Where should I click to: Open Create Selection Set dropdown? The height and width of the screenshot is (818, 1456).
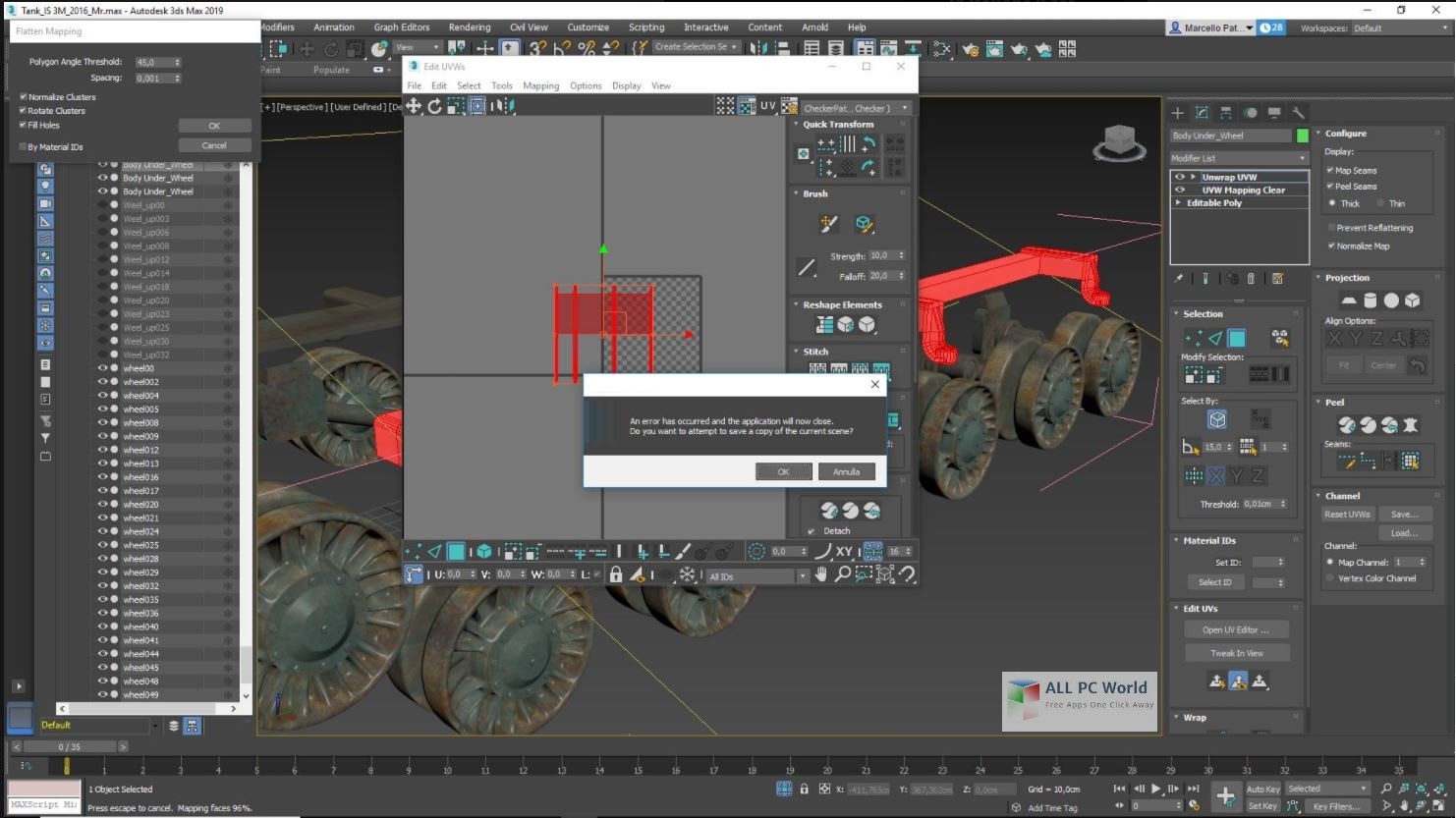coord(696,47)
